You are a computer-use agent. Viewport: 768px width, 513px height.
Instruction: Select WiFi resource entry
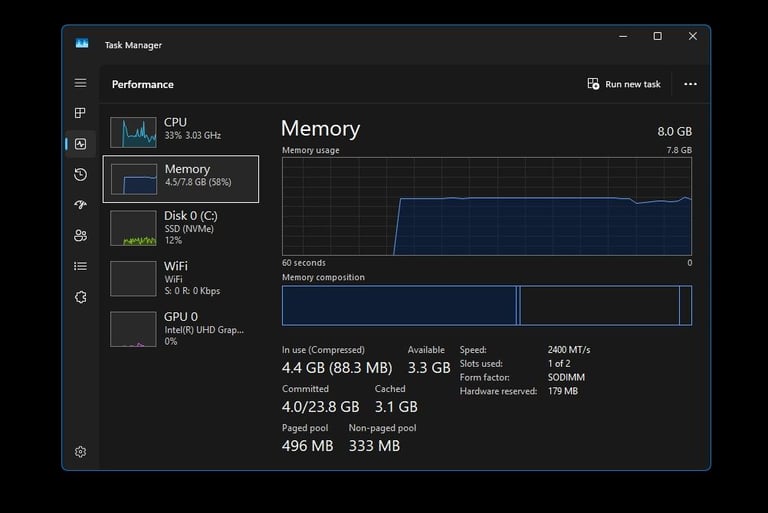pos(181,278)
